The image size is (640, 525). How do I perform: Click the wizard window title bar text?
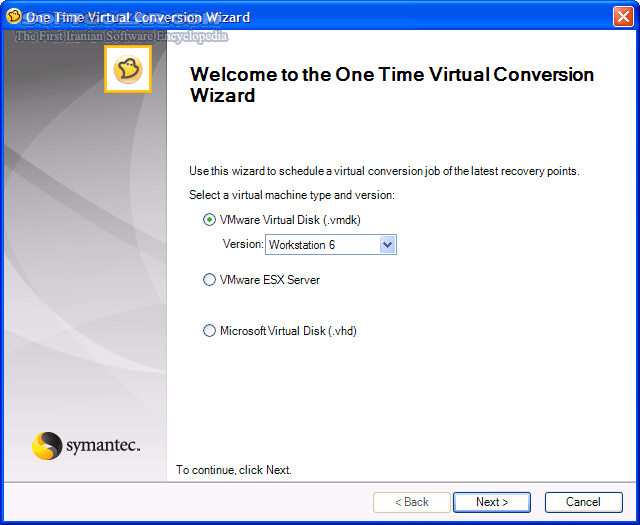137,17
